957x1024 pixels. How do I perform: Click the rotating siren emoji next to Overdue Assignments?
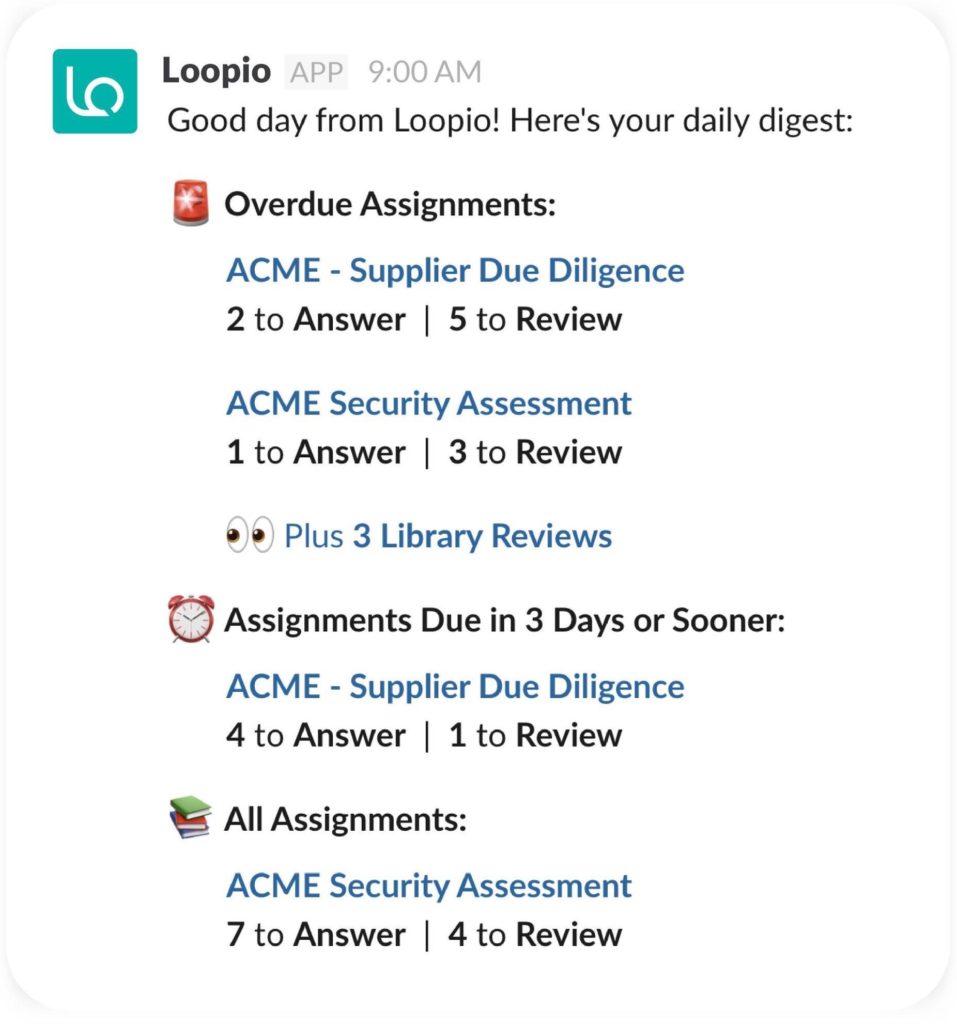click(194, 202)
